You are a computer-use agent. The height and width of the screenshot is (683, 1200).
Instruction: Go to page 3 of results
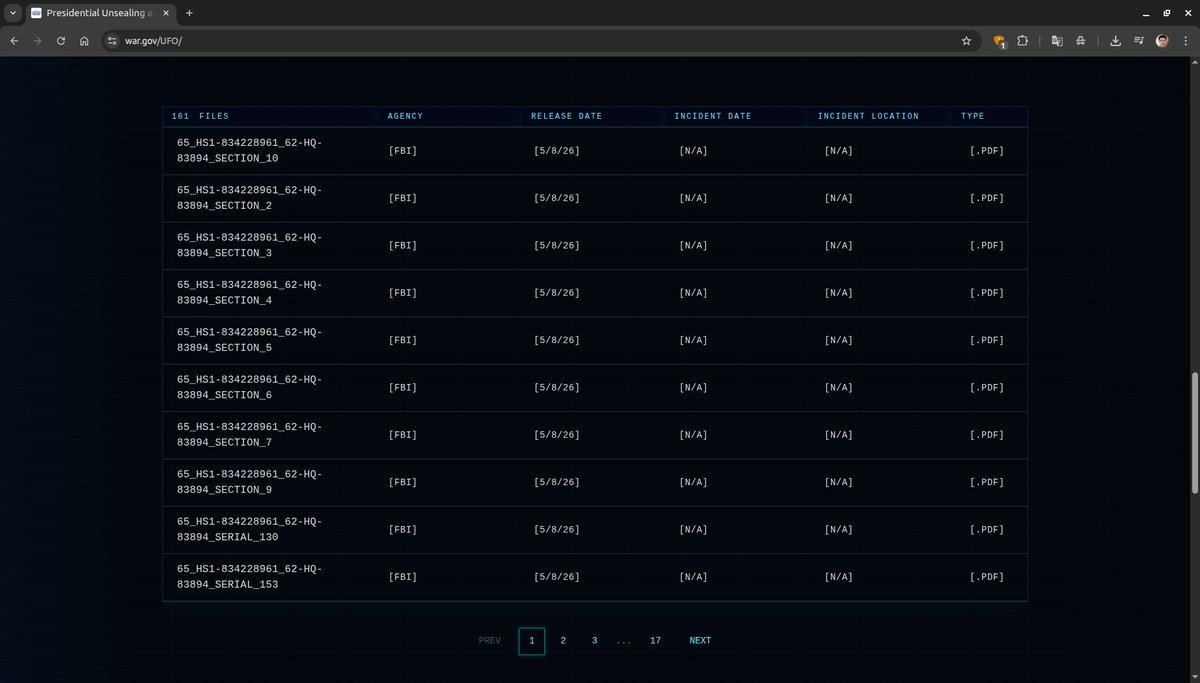pos(594,641)
